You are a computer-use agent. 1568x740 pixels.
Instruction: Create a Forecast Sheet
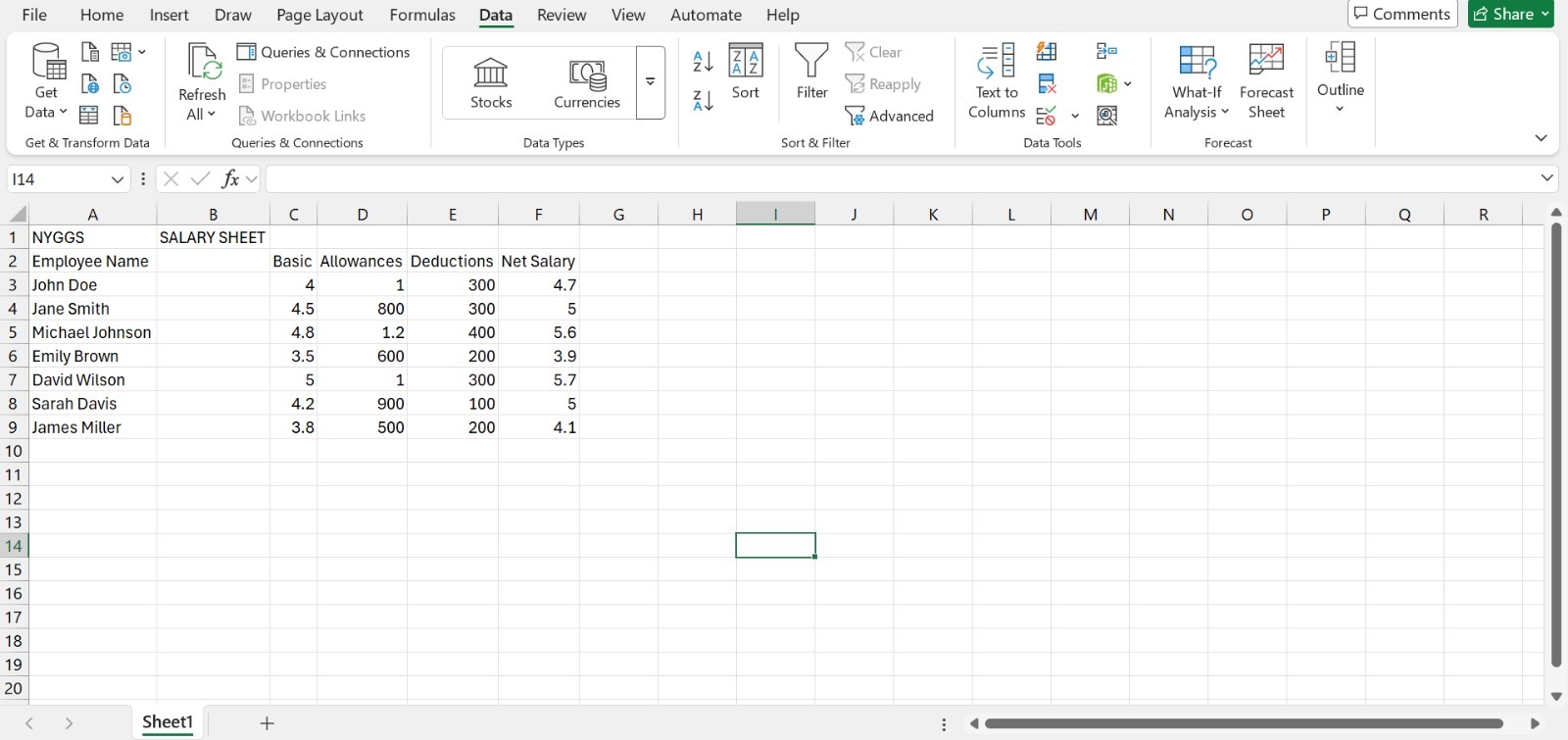pyautogui.click(x=1266, y=81)
